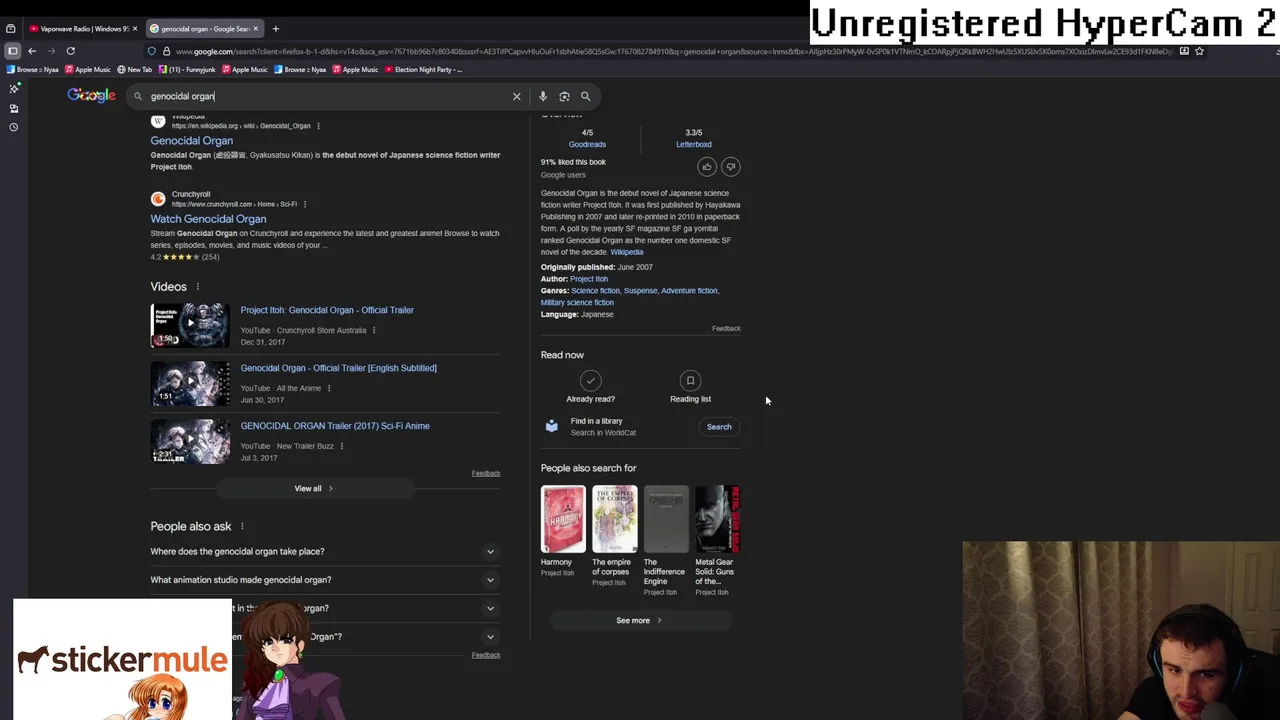Open options for Crunchyroll Store Australia video
1280x720 pixels.
374,330
